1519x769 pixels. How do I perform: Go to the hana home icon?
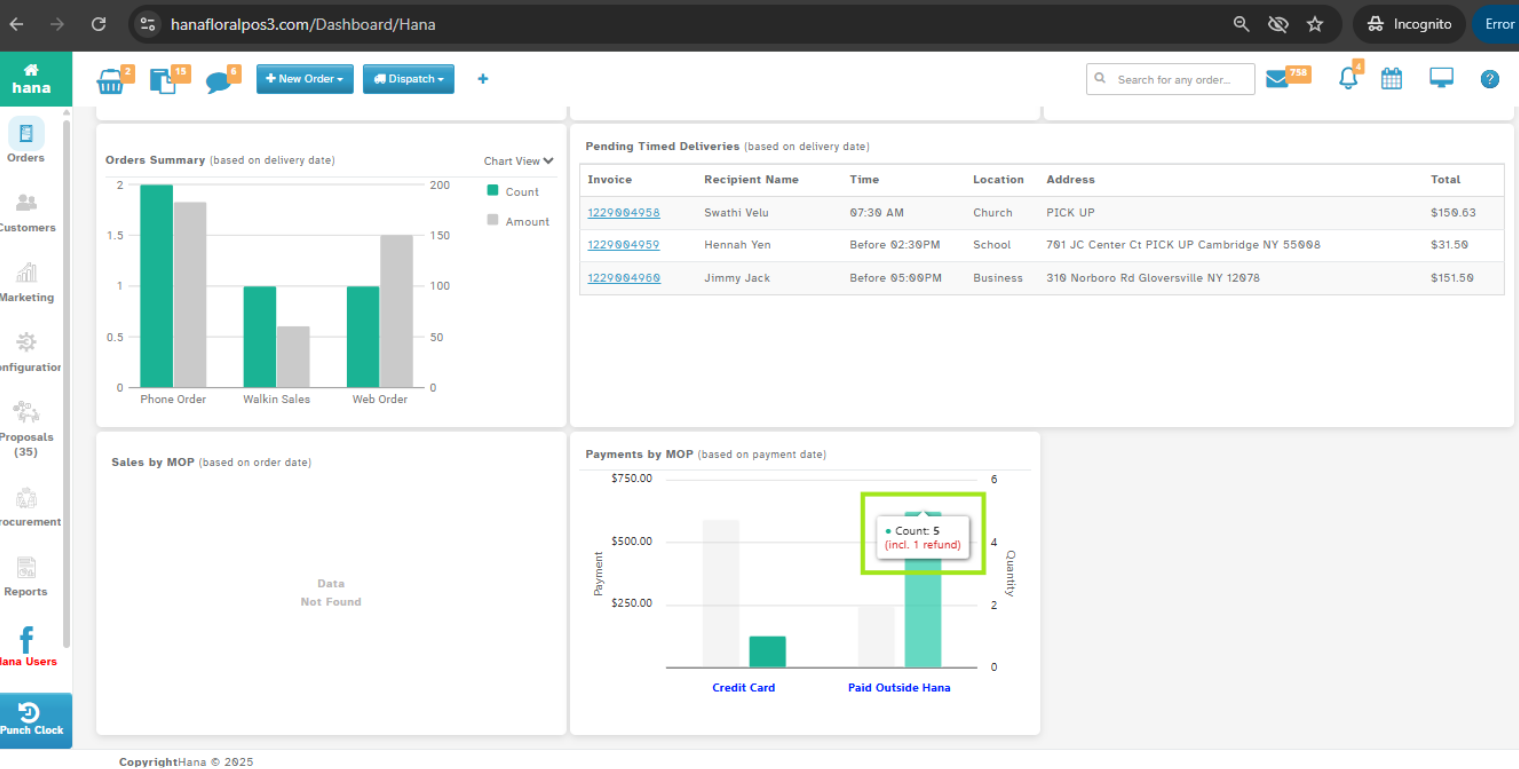pos(31,78)
